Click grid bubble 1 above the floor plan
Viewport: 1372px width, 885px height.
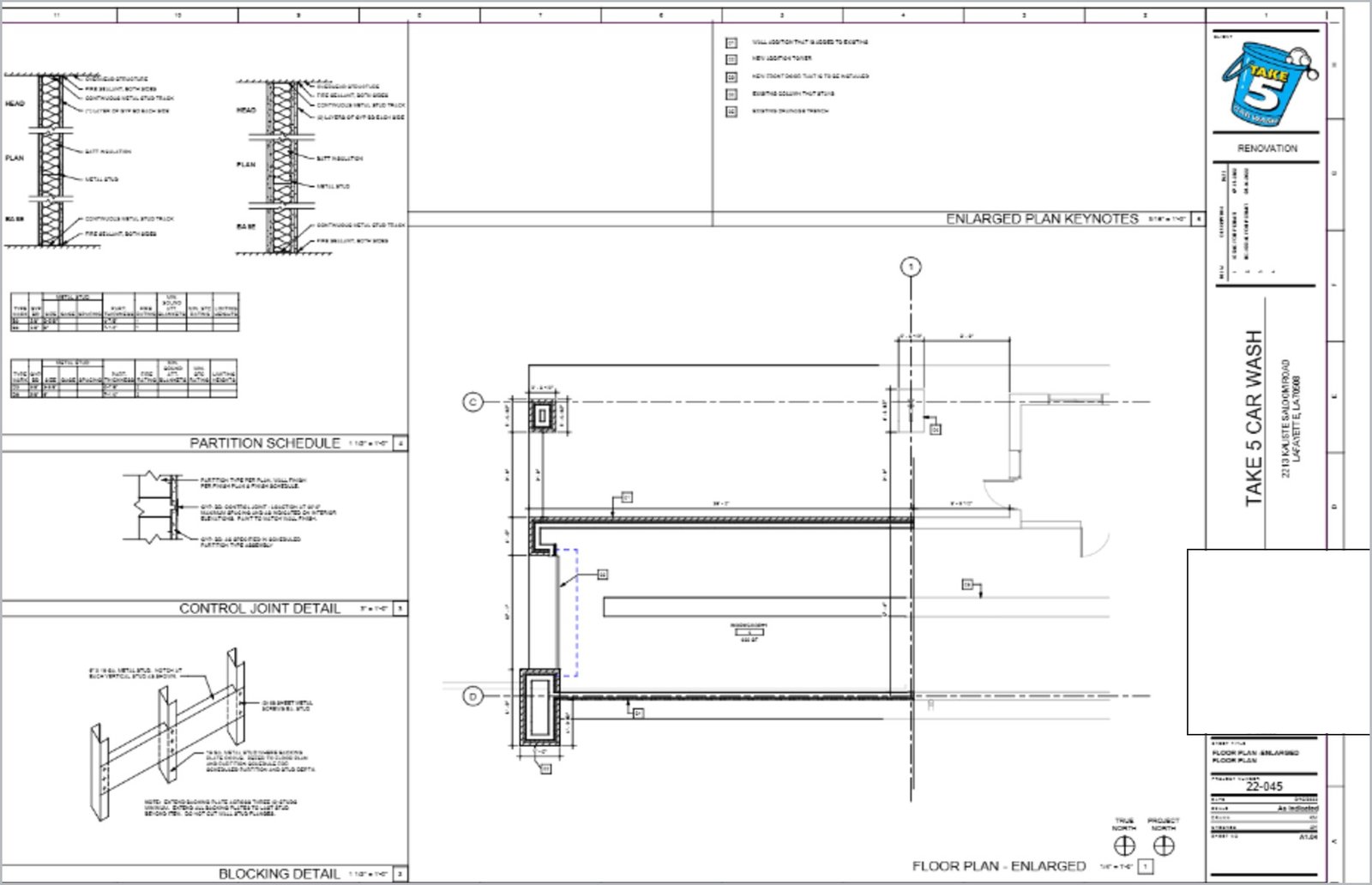tap(911, 267)
